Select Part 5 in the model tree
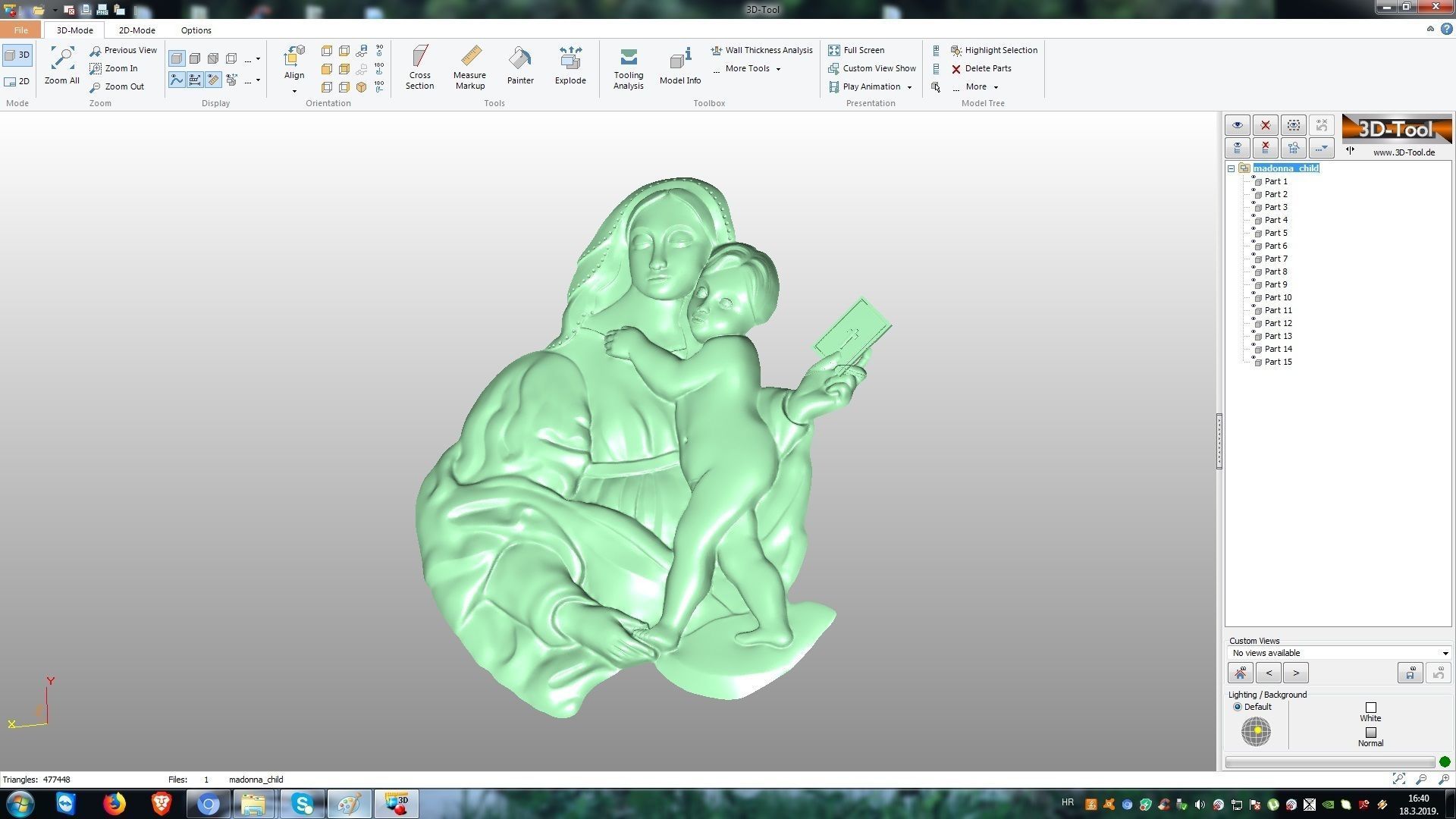1456x819 pixels. point(1276,233)
